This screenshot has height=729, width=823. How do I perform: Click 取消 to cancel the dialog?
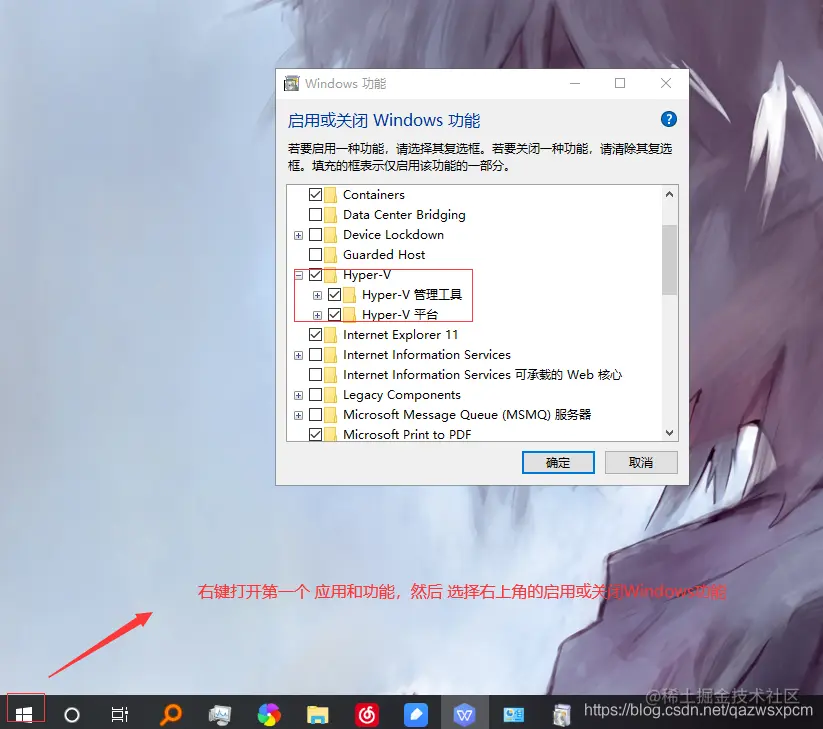(641, 462)
